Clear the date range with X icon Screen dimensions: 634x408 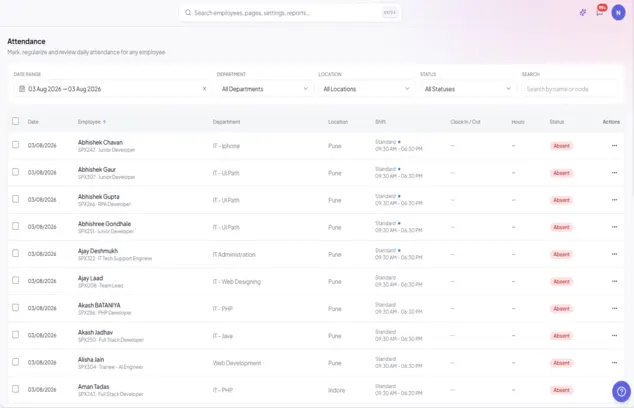click(x=204, y=89)
